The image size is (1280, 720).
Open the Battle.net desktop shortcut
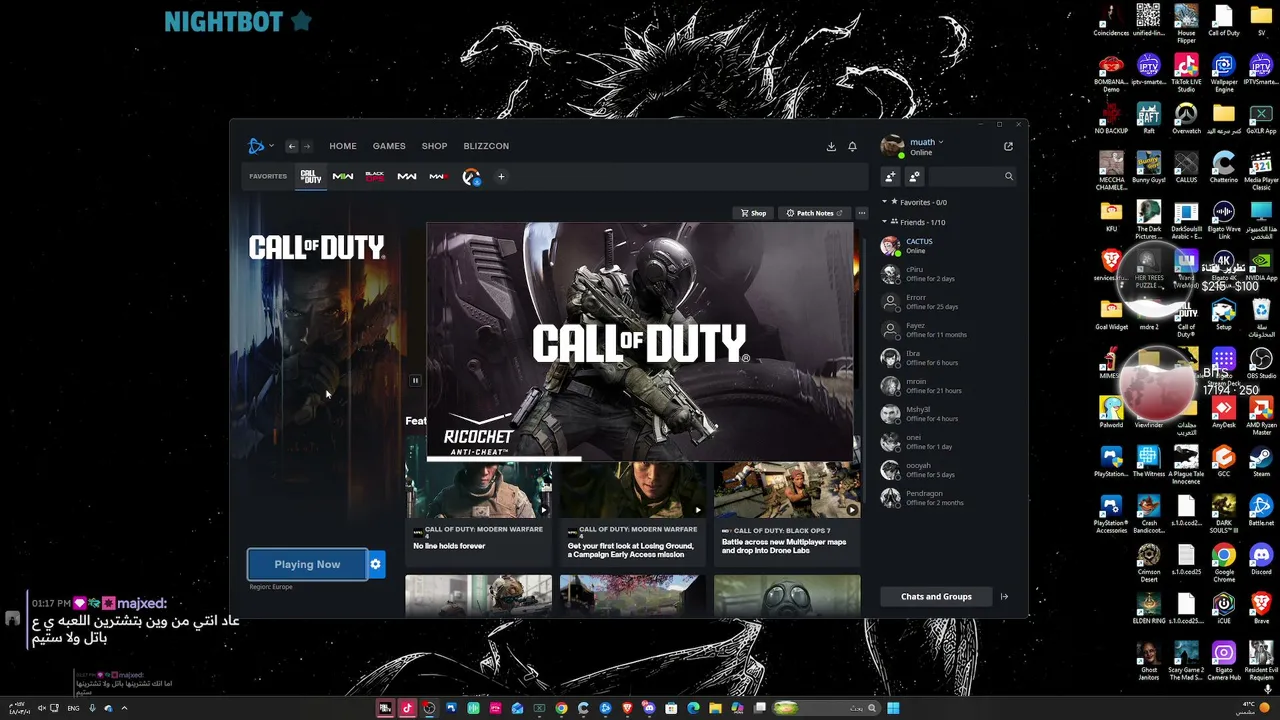pos(1261,511)
